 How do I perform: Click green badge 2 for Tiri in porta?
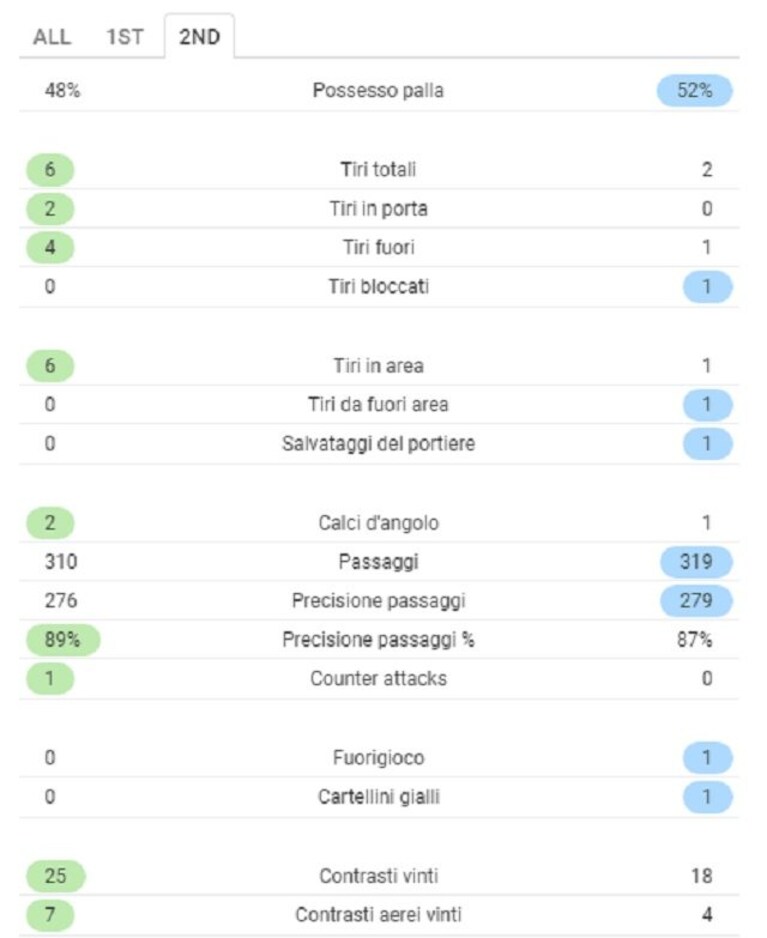[50, 209]
